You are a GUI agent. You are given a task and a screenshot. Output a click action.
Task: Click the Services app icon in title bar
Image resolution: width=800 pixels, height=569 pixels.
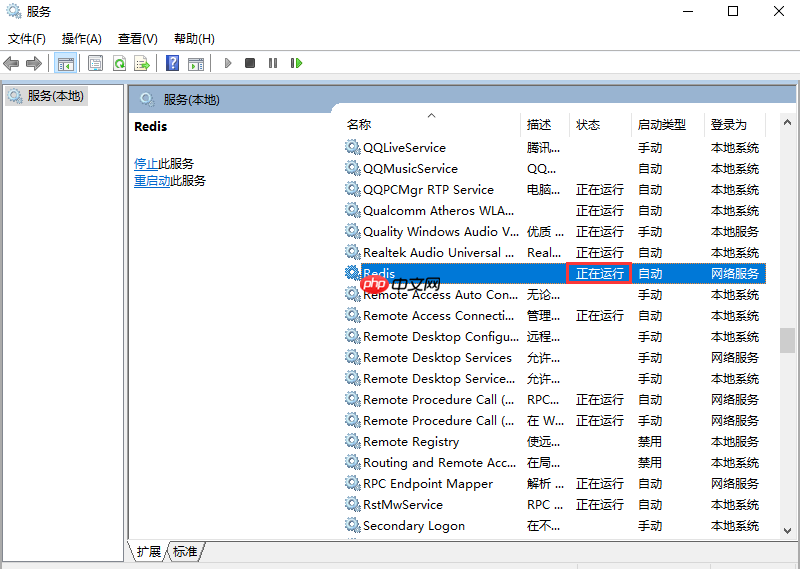click(14, 11)
